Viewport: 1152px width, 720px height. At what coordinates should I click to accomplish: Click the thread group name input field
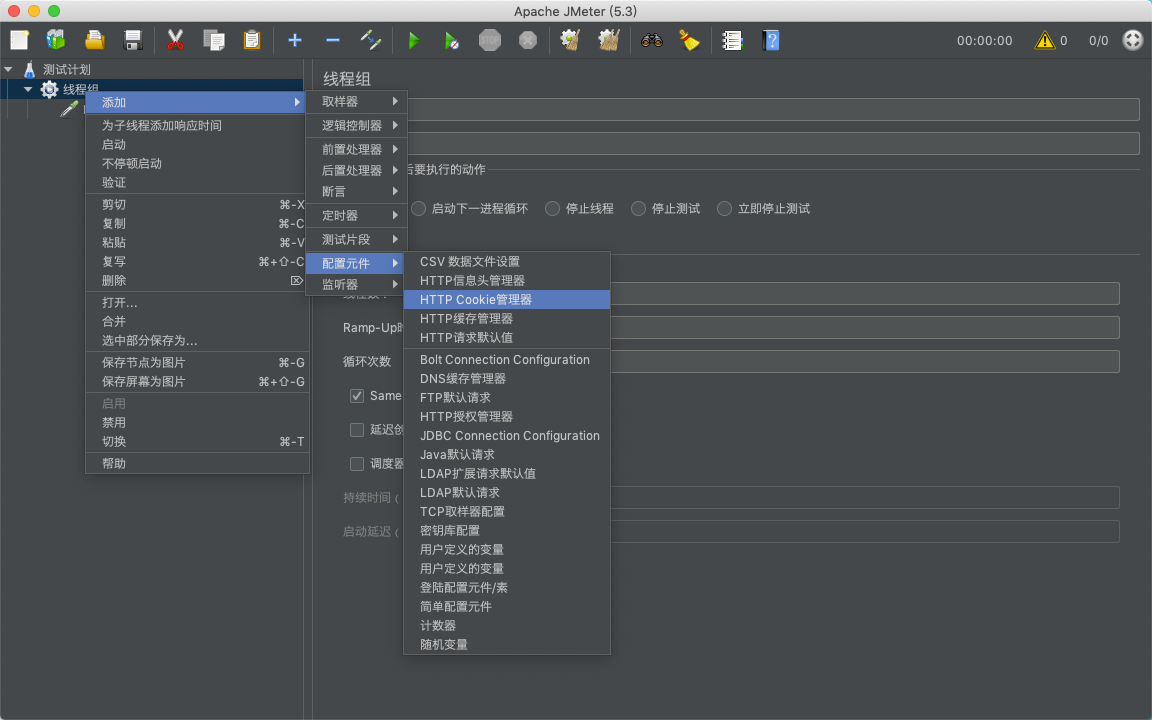(x=773, y=109)
